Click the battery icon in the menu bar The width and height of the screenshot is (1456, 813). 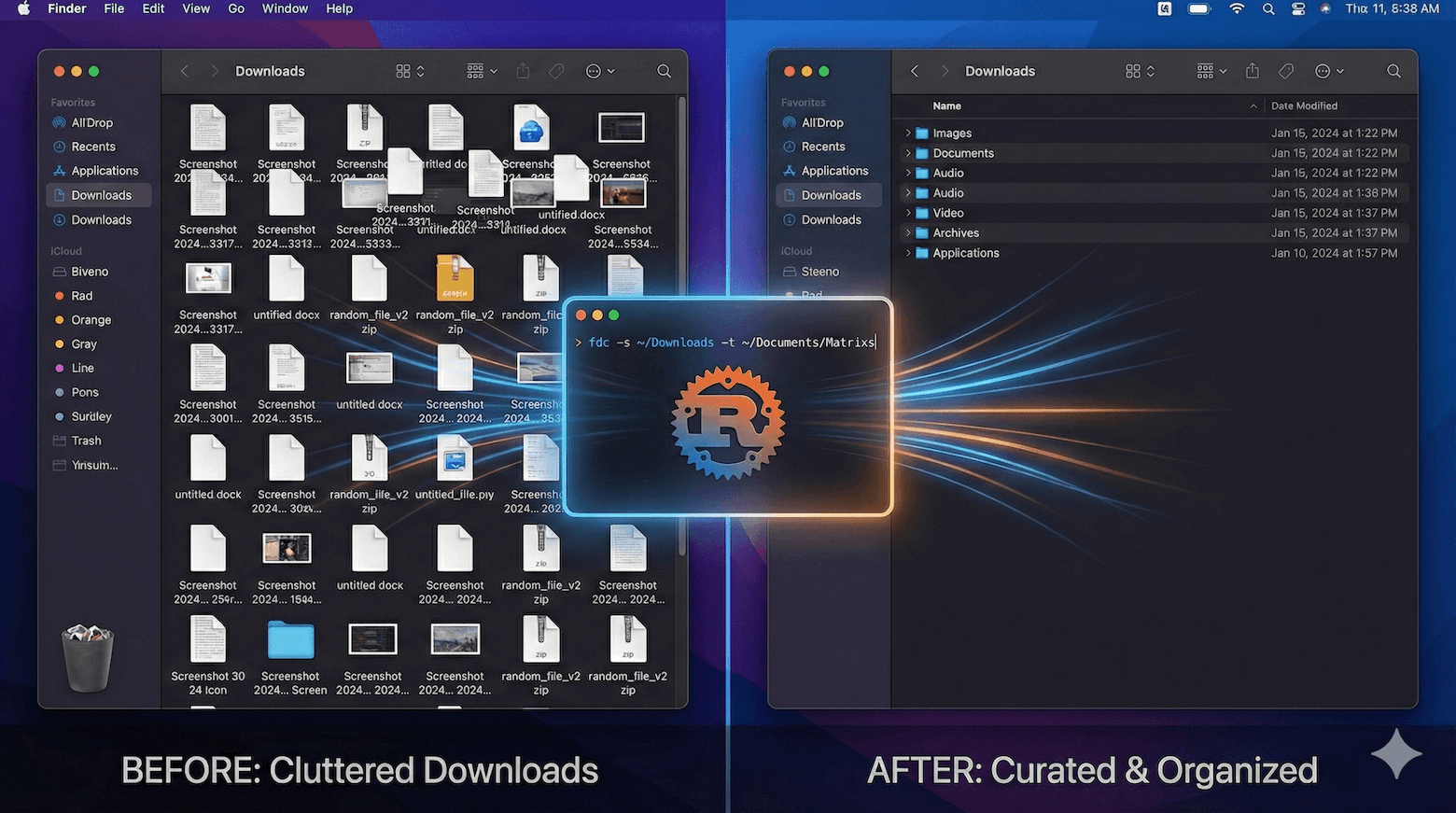1199,8
